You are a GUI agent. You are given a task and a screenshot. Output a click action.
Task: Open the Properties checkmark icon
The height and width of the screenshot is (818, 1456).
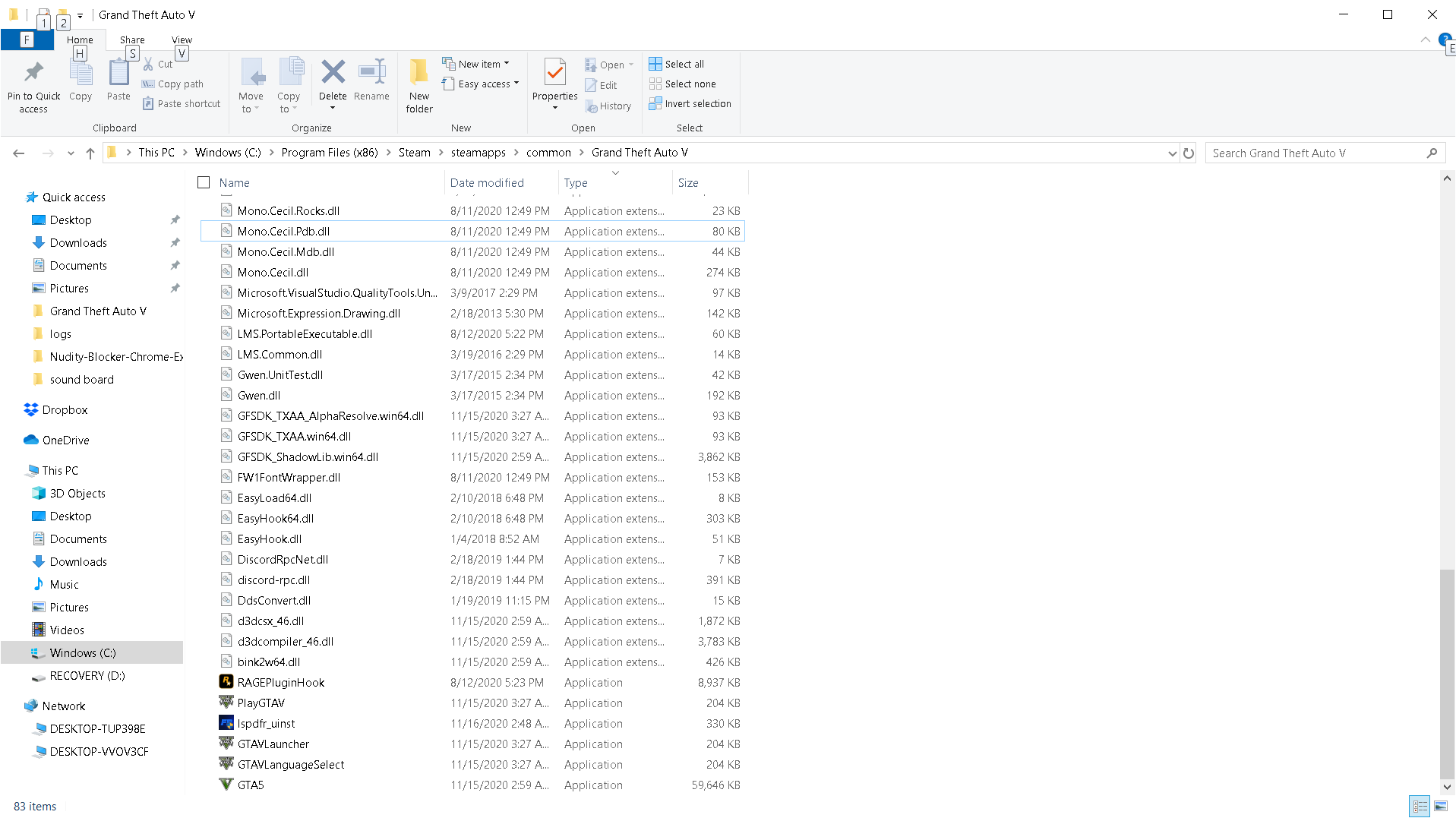555,73
